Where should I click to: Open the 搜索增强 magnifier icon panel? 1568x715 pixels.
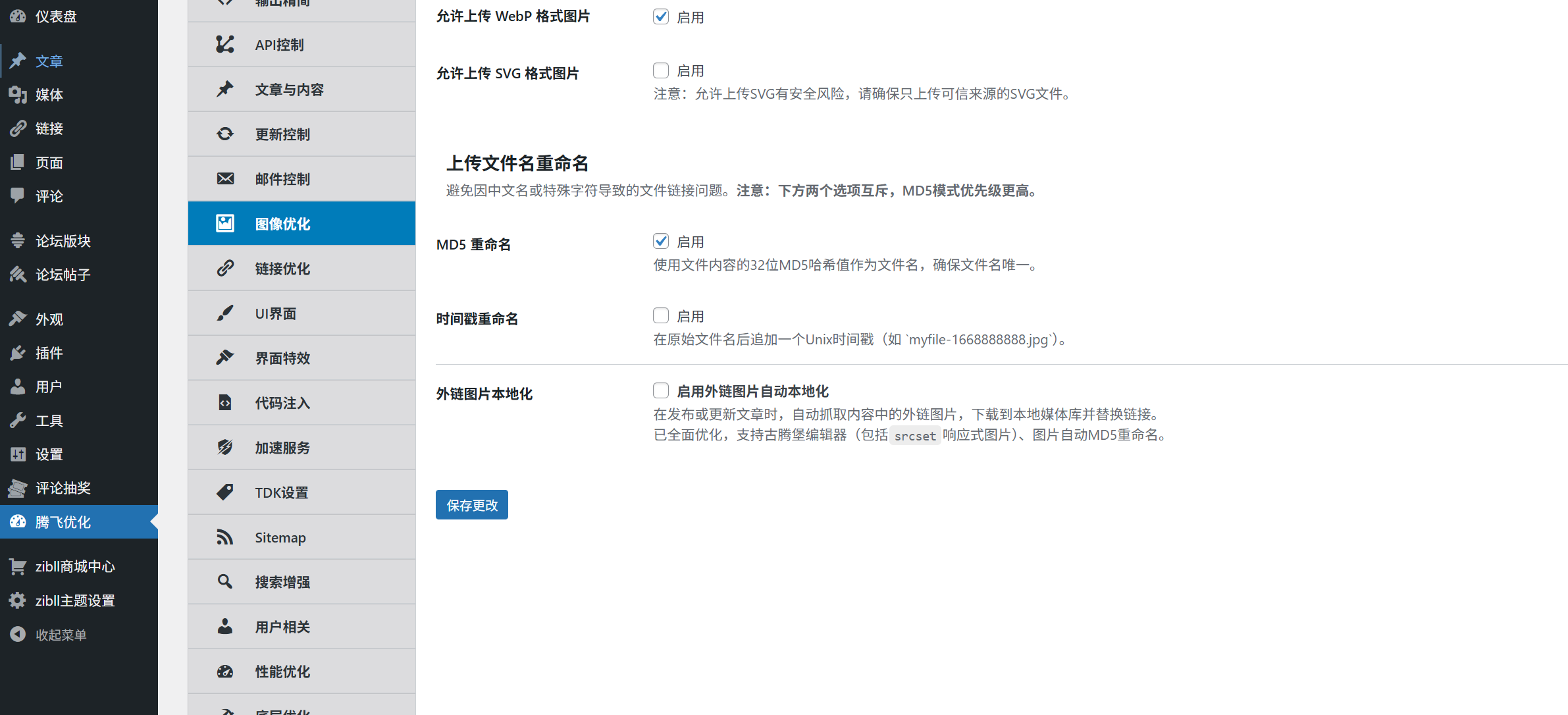click(x=224, y=581)
